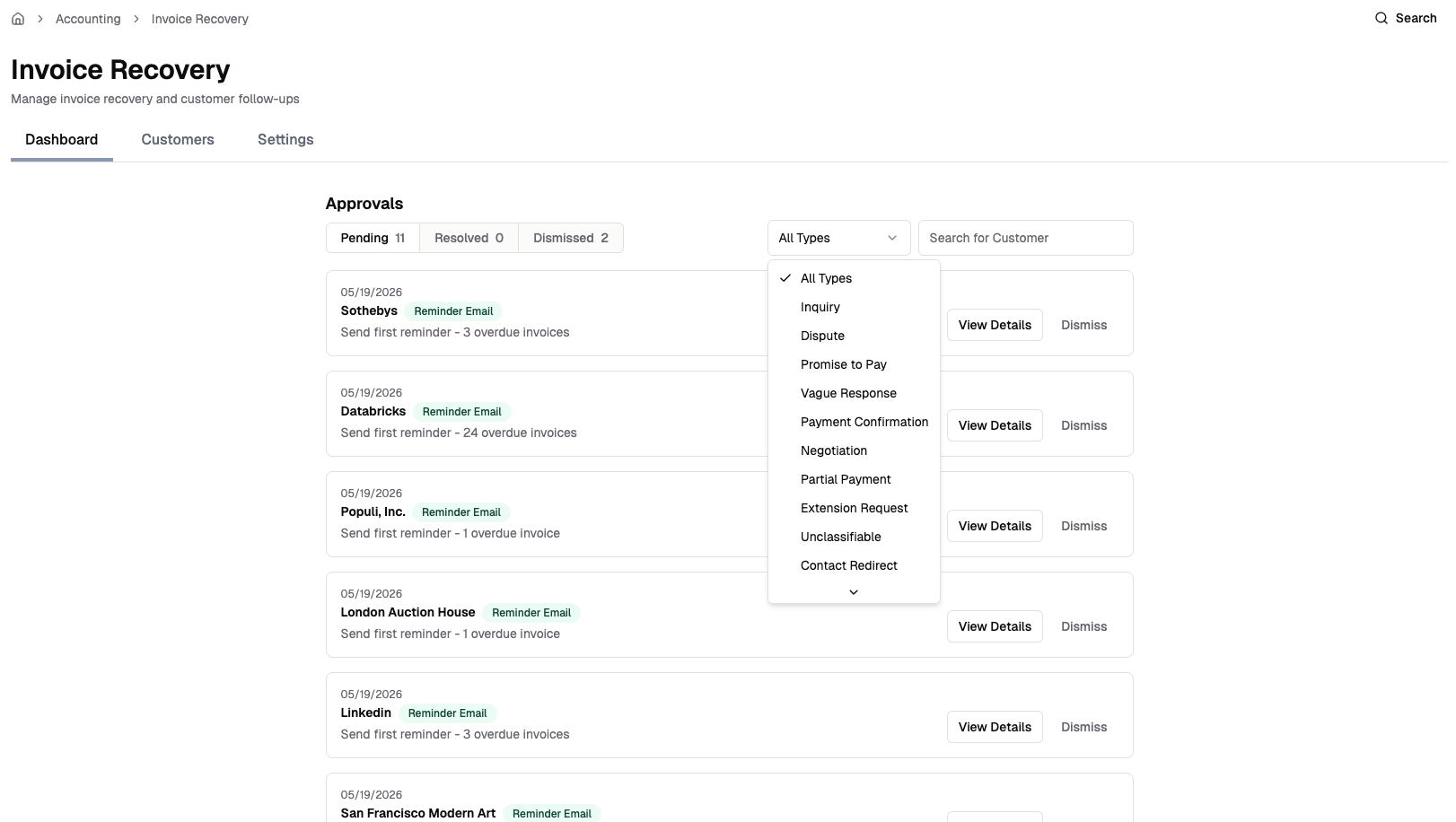Click the scroll-down chevron in type list
This screenshot has height=822, width=1456.
point(854,592)
